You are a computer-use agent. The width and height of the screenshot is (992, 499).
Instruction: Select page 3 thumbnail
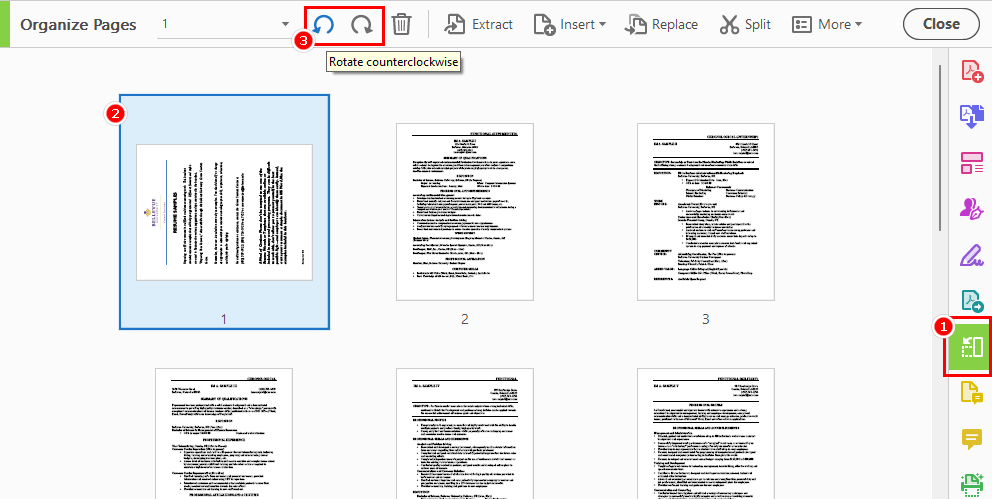click(x=705, y=212)
